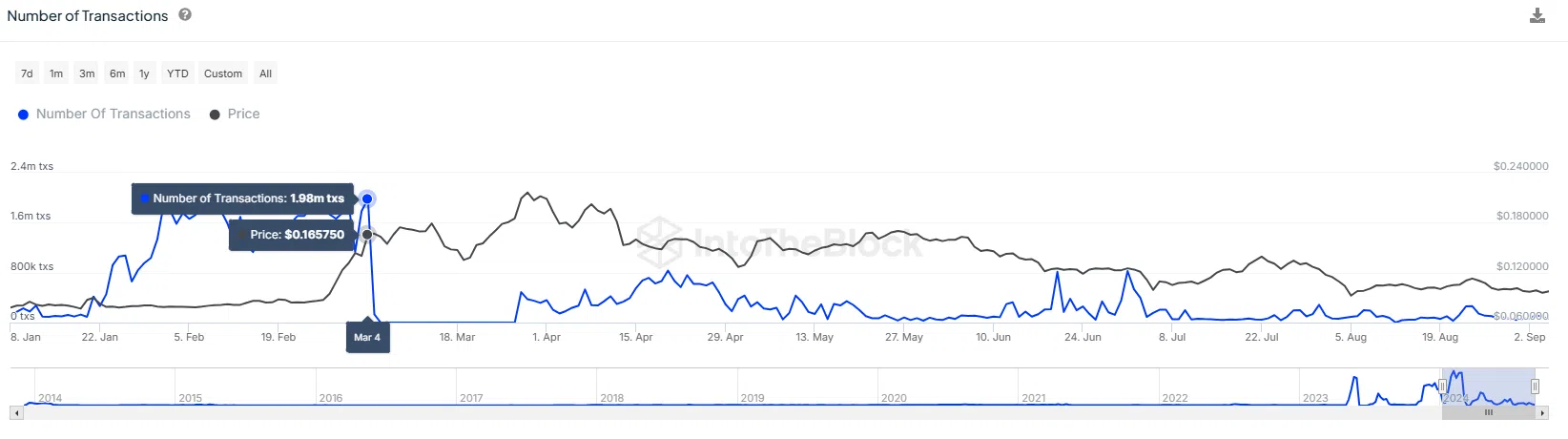Viewport: 1568px width, 439px height.
Task: Click the gray price data point marker
Action: pyautogui.click(x=367, y=234)
